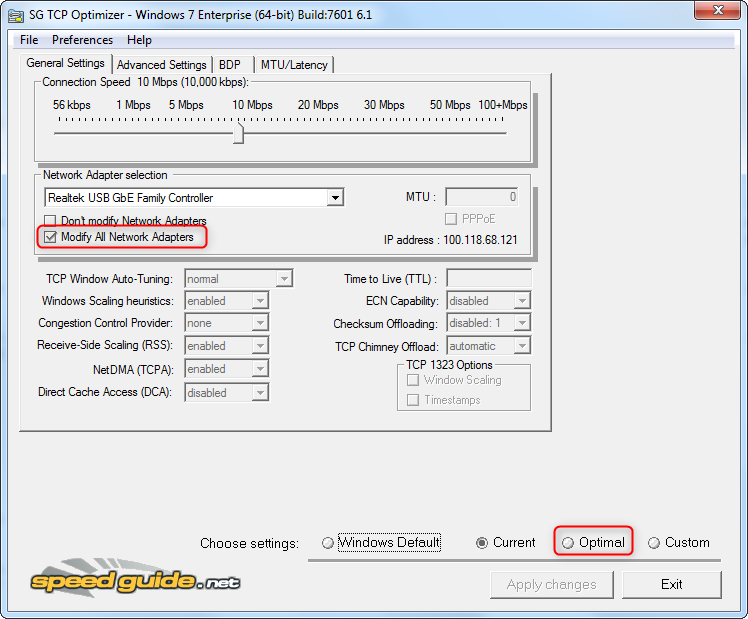Open the File menu
748x619 pixels.
click(x=29, y=40)
